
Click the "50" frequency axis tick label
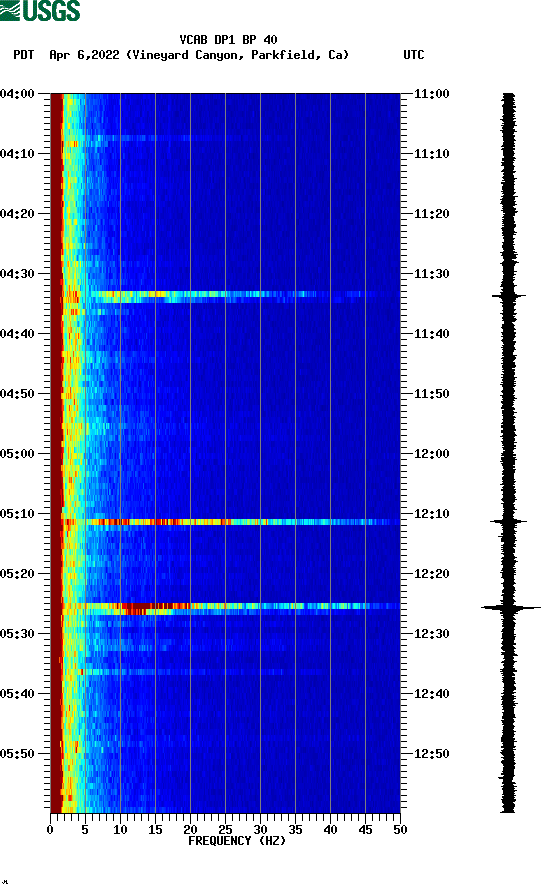coord(400,830)
